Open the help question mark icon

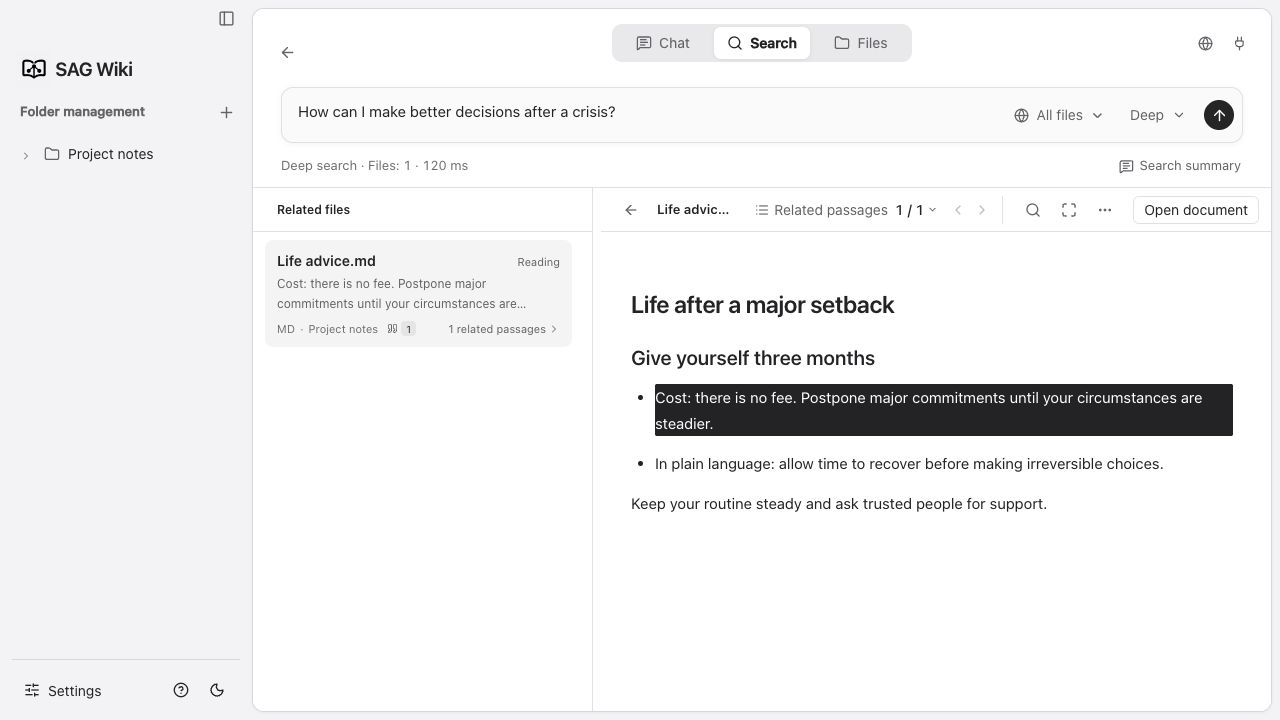coord(181,690)
